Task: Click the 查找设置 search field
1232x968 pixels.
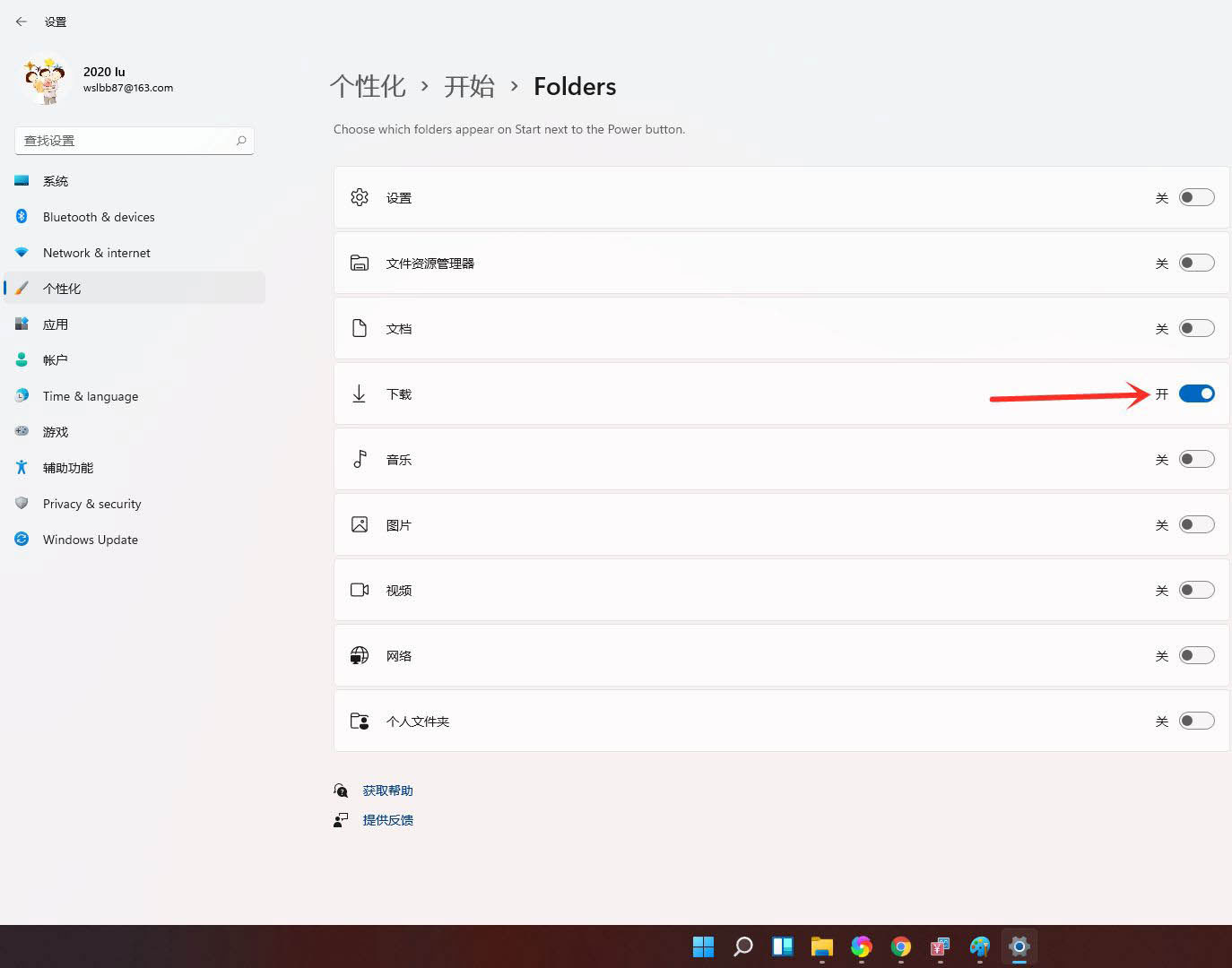Action: pyautogui.click(x=134, y=141)
